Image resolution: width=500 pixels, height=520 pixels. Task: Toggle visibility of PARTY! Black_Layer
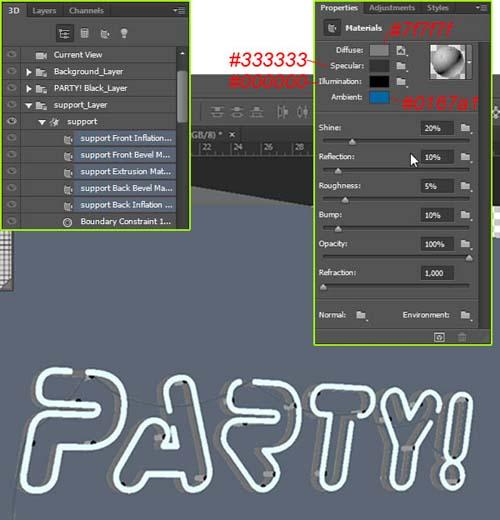point(12,88)
